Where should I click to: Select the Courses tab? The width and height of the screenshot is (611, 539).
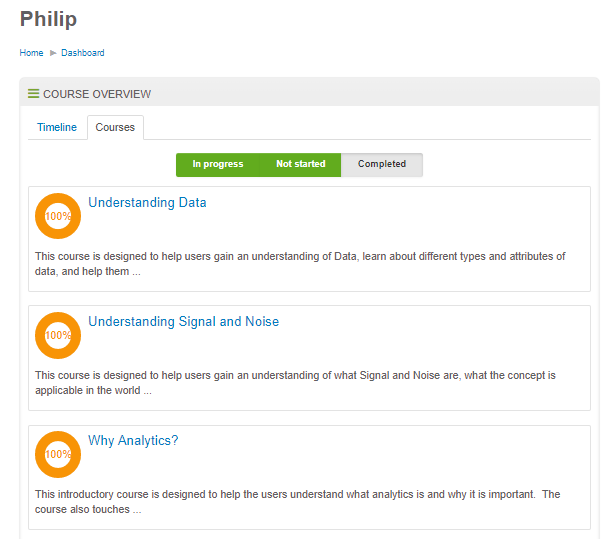pyautogui.click(x=115, y=127)
